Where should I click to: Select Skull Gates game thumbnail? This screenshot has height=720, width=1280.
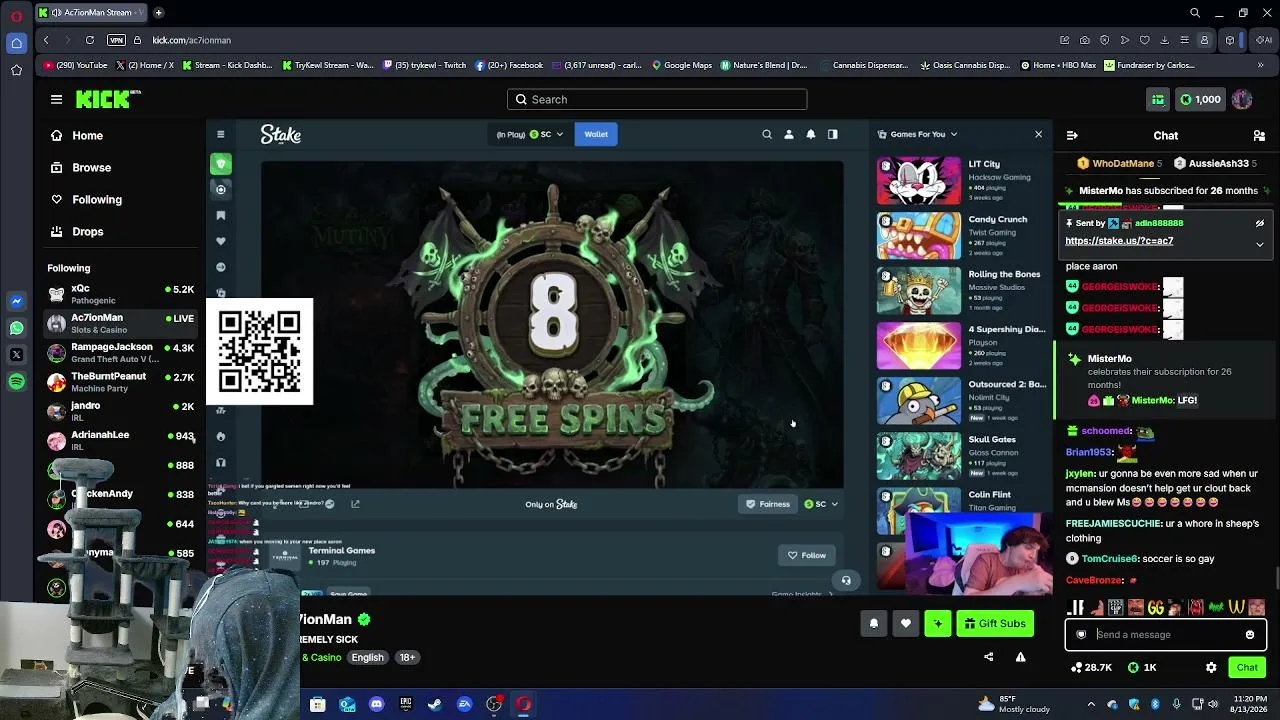918,456
